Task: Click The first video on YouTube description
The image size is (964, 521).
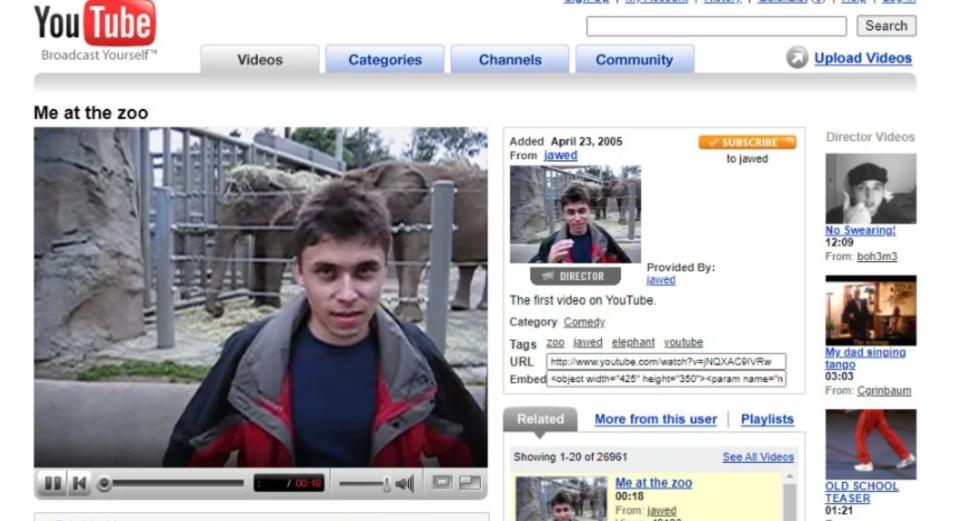Action: pyautogui.click(x=582, y=300)
